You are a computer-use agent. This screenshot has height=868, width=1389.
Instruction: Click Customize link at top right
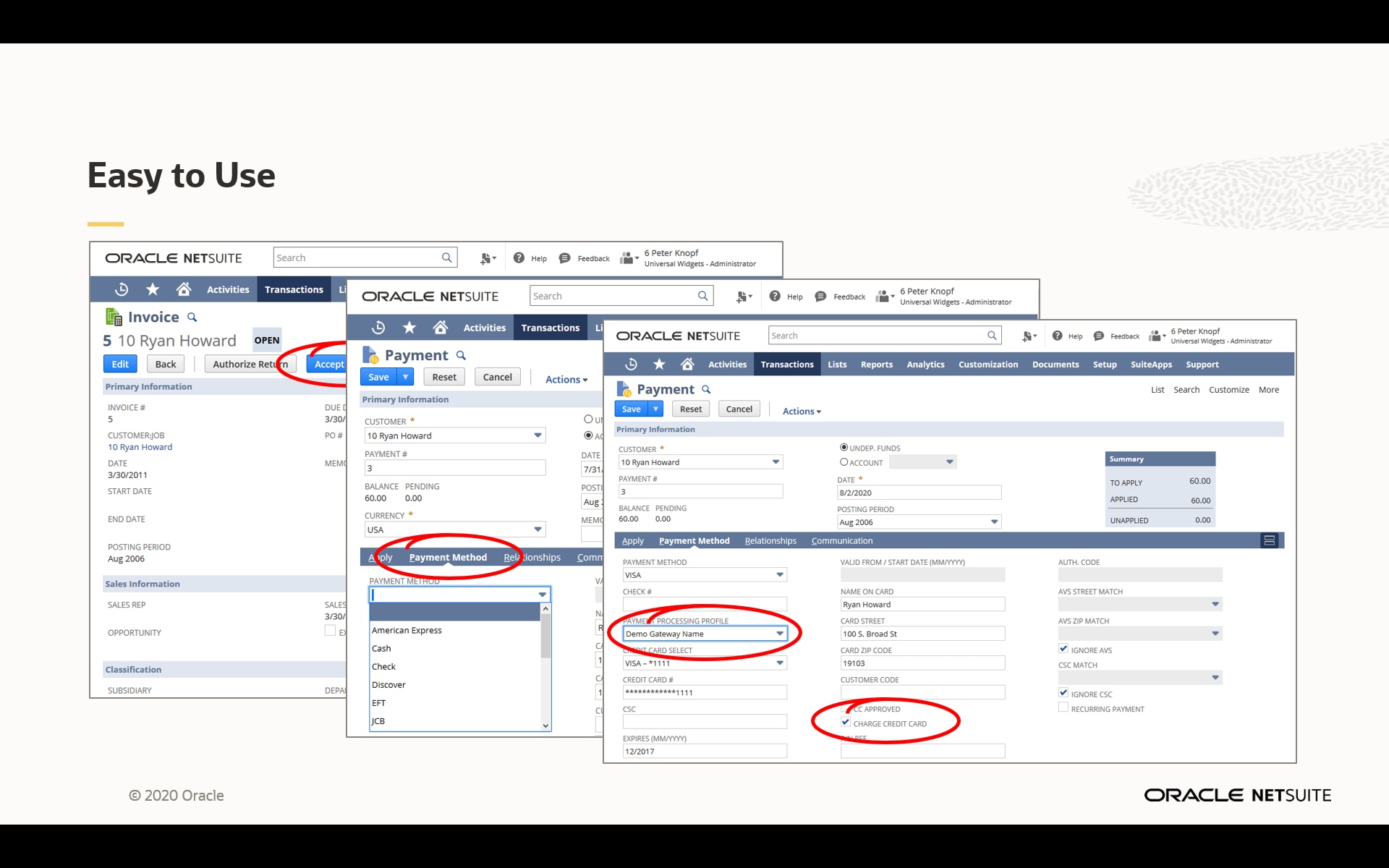click(1228, 390)
